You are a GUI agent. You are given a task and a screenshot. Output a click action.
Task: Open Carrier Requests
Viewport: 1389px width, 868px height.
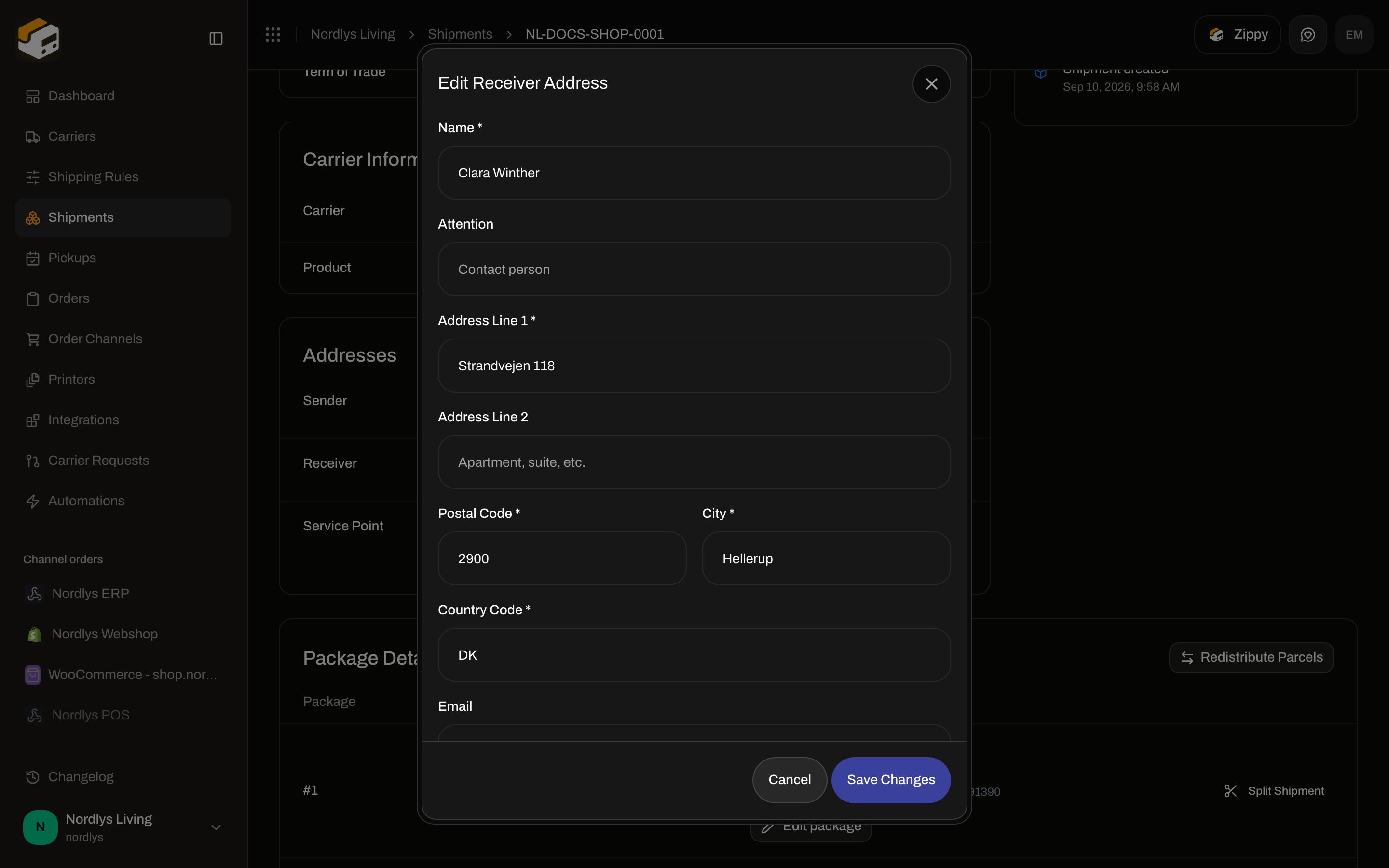pyautogui.click(x=123, y=461)
